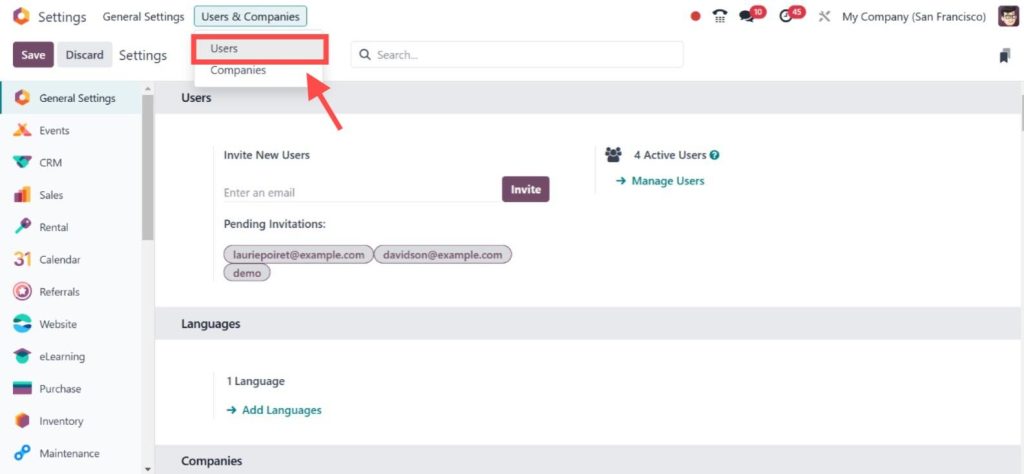This screenshot has height=474, width=1024.
Task: Click the Odoo Settings app logo
Action: pyautogui.click(x=21, y=16)
